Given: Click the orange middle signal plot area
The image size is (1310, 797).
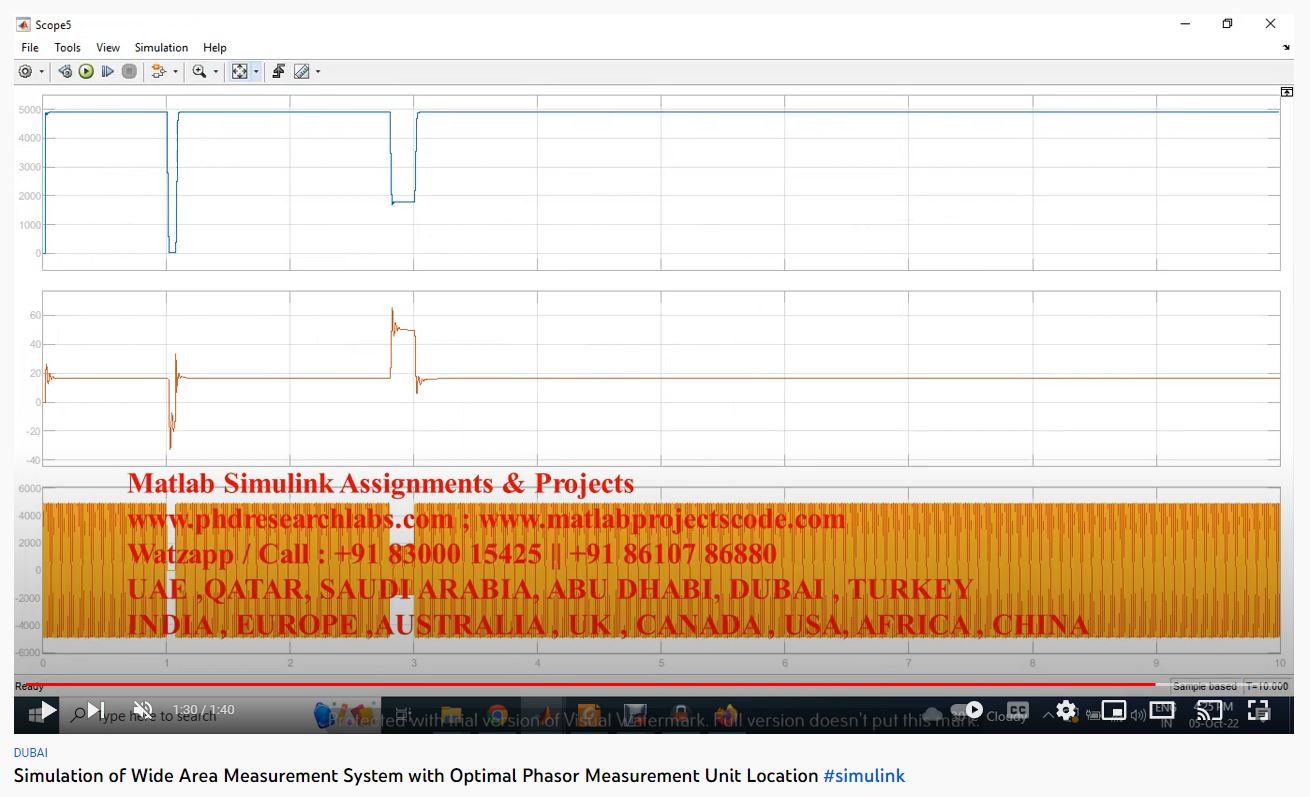Looking at the screenshot, I should (x=661, y=378).
